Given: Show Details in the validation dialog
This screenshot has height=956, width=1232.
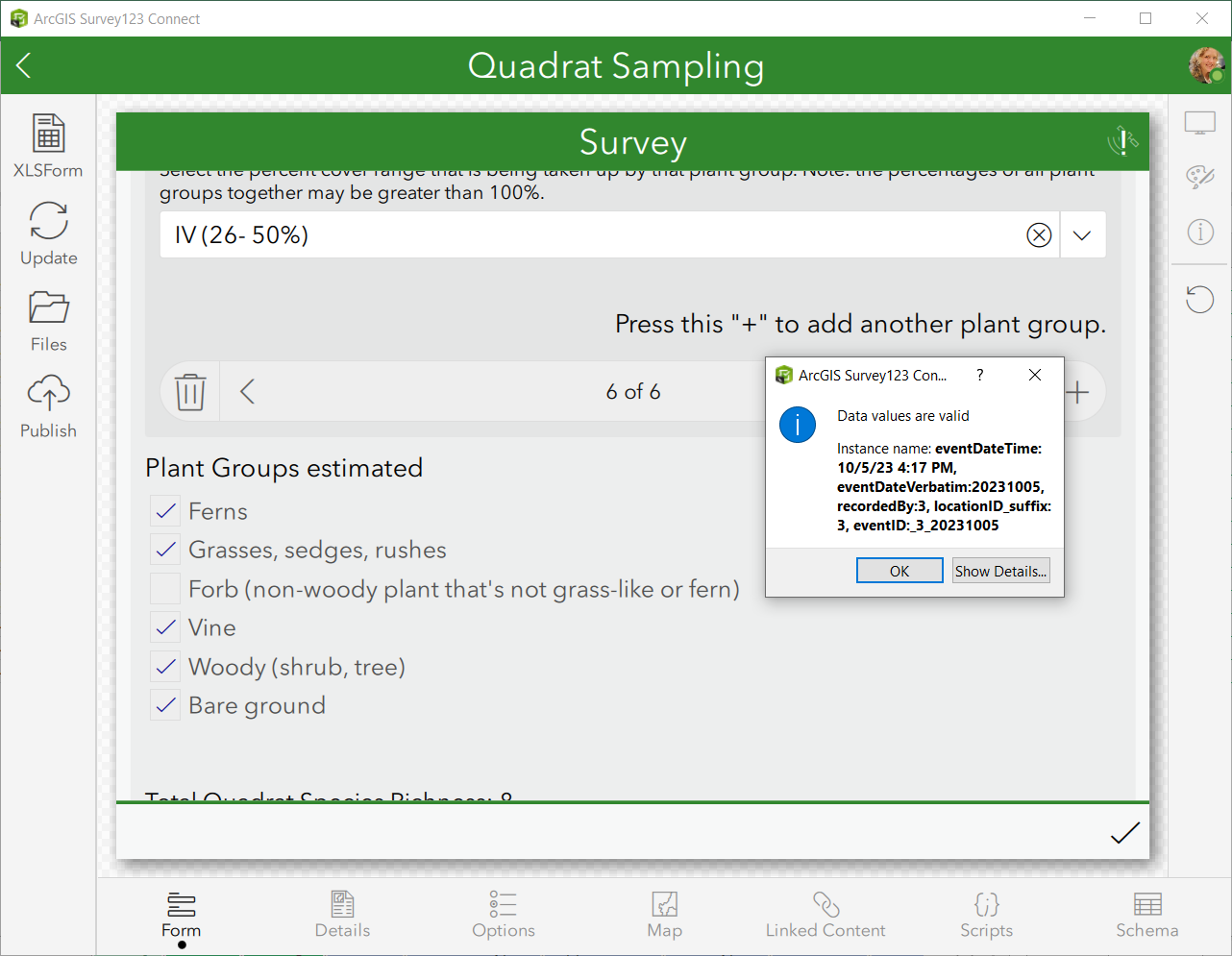Looking at the screenshot, I should click(1000, 570).
